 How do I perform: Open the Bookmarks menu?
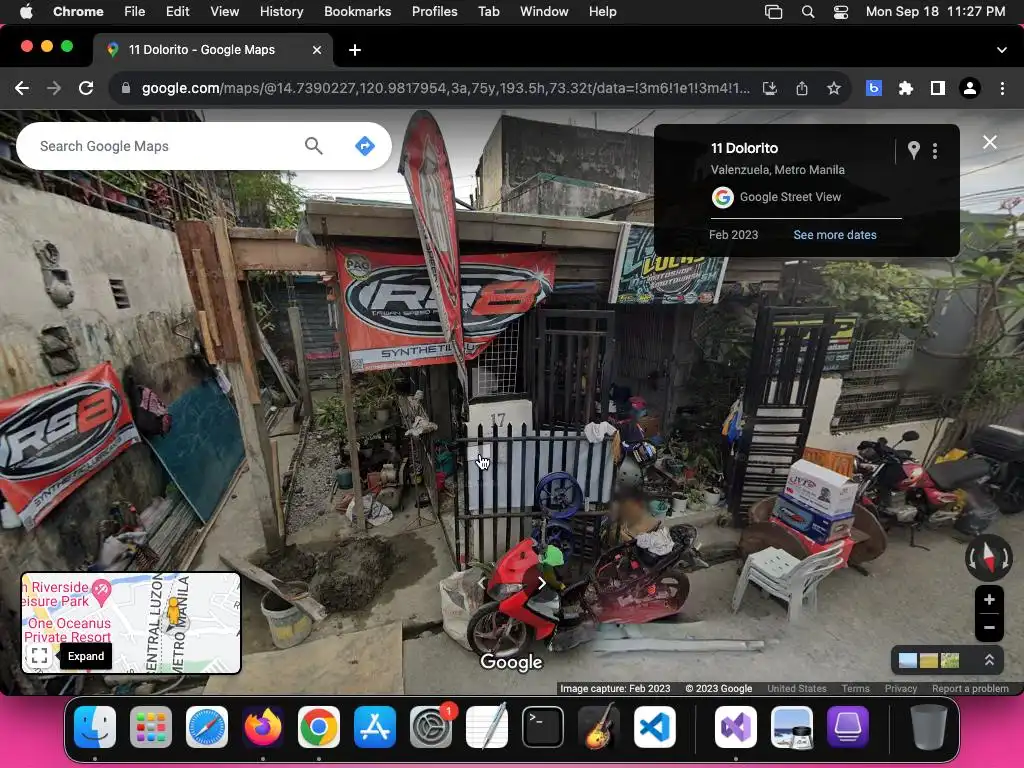coord(357,11)
